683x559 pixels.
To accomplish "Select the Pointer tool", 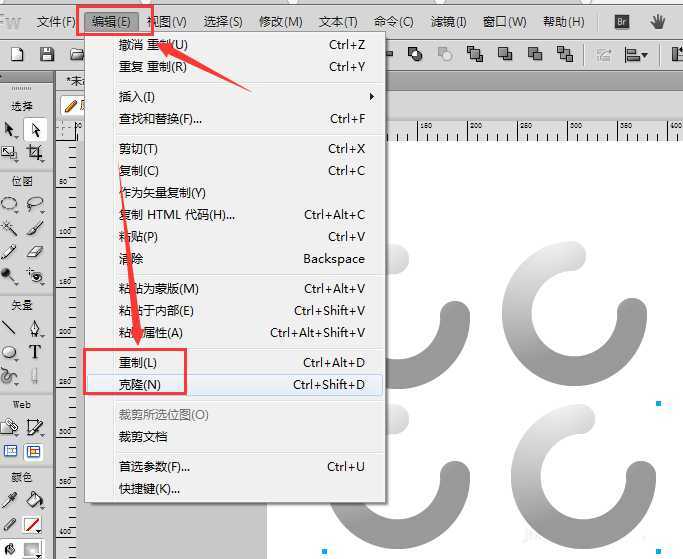I will tap(10, 130).
